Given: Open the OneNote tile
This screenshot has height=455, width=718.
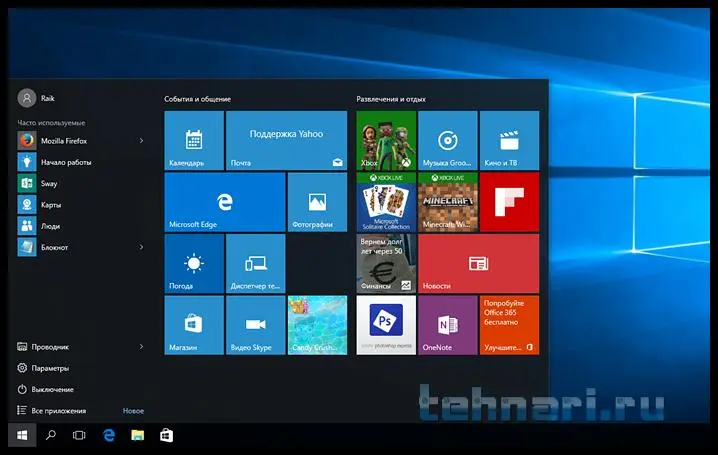Looking at the screenshot, I should [448, 325].
